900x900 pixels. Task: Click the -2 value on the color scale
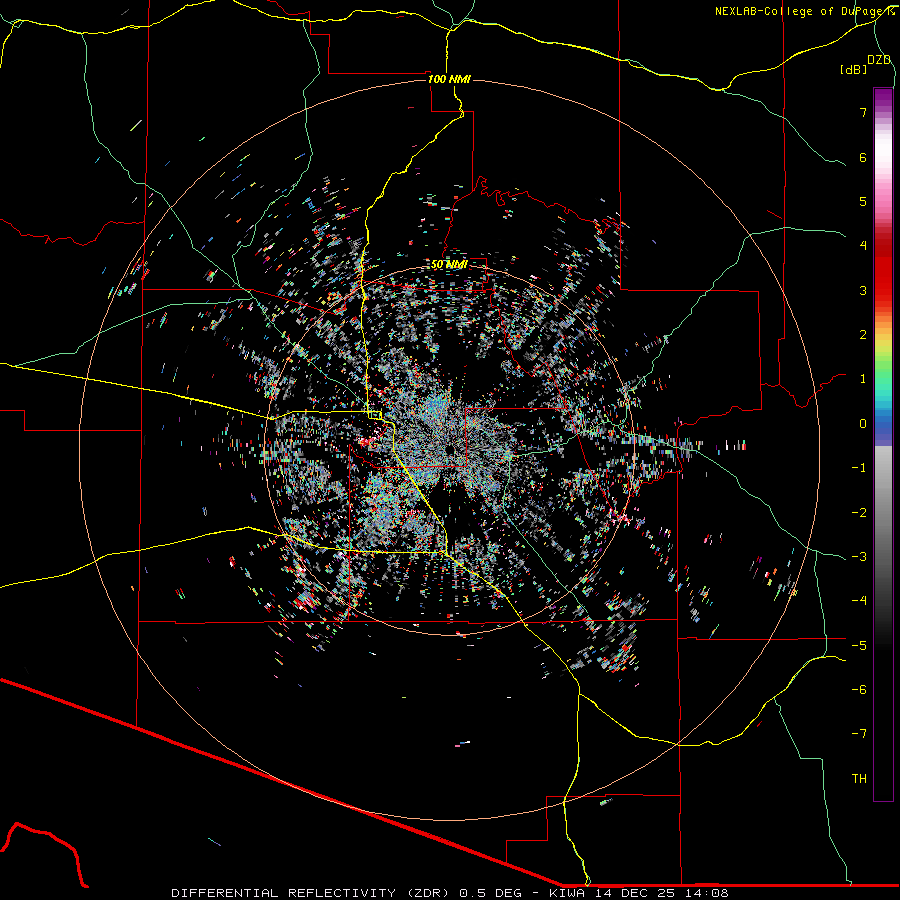coord(859,513)
